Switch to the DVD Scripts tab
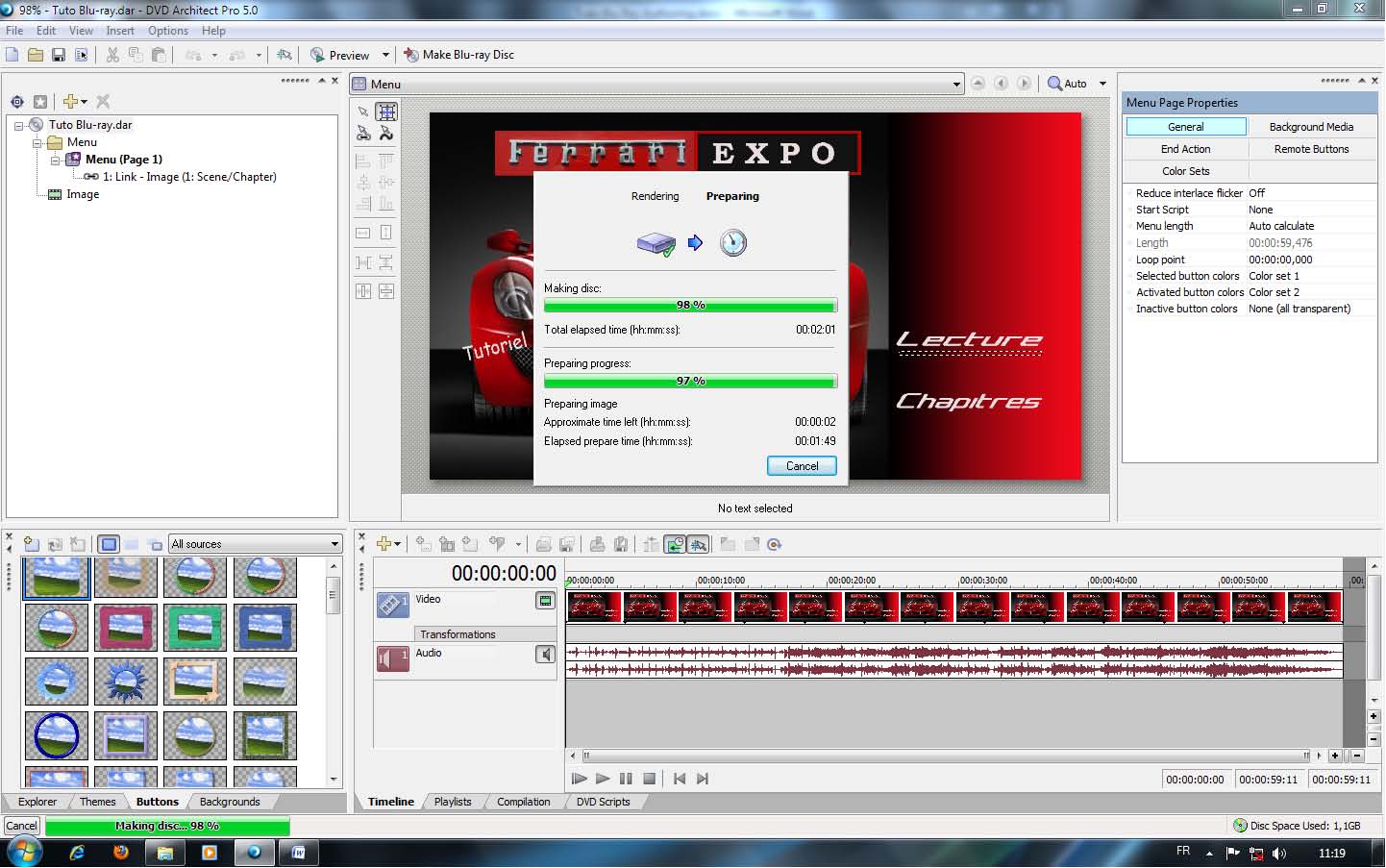The width and height of the screenshot is (1386, 868). [604, 802]
